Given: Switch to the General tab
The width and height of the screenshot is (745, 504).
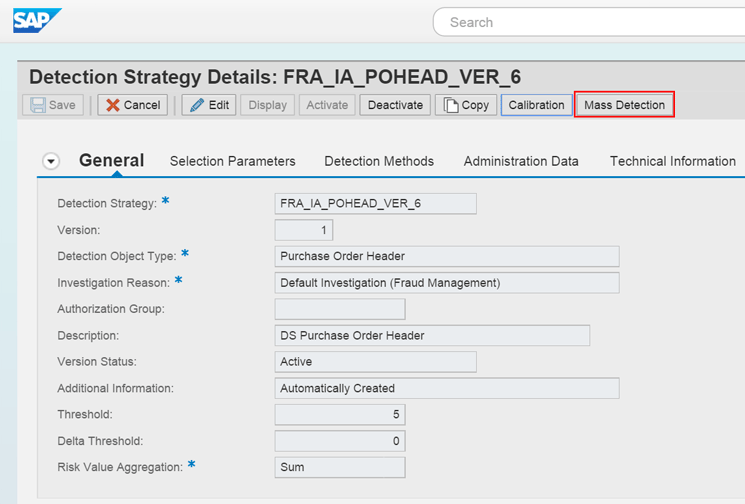Looking at the screenshot, I should point(112,161).
